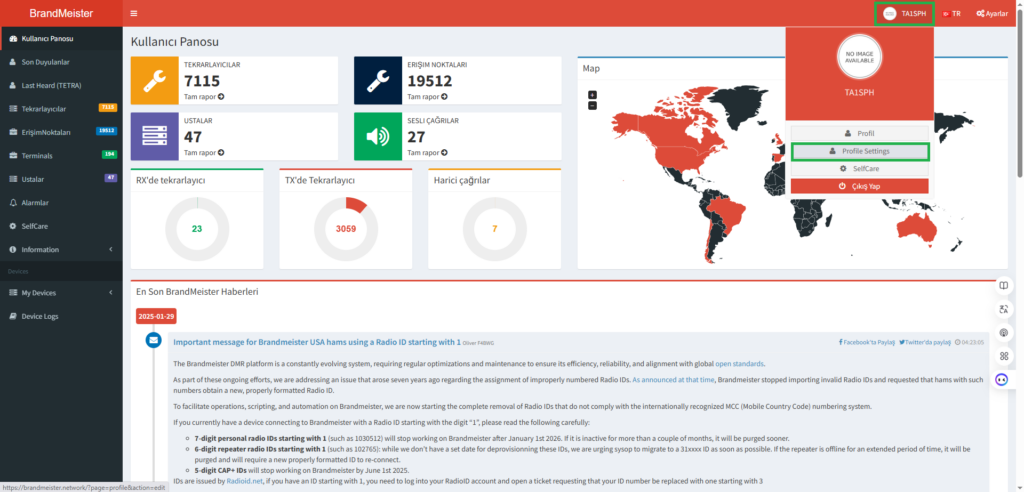Open the Ayarlar settings panel
Screen dimensions: 1024x492
click(992, 13)
